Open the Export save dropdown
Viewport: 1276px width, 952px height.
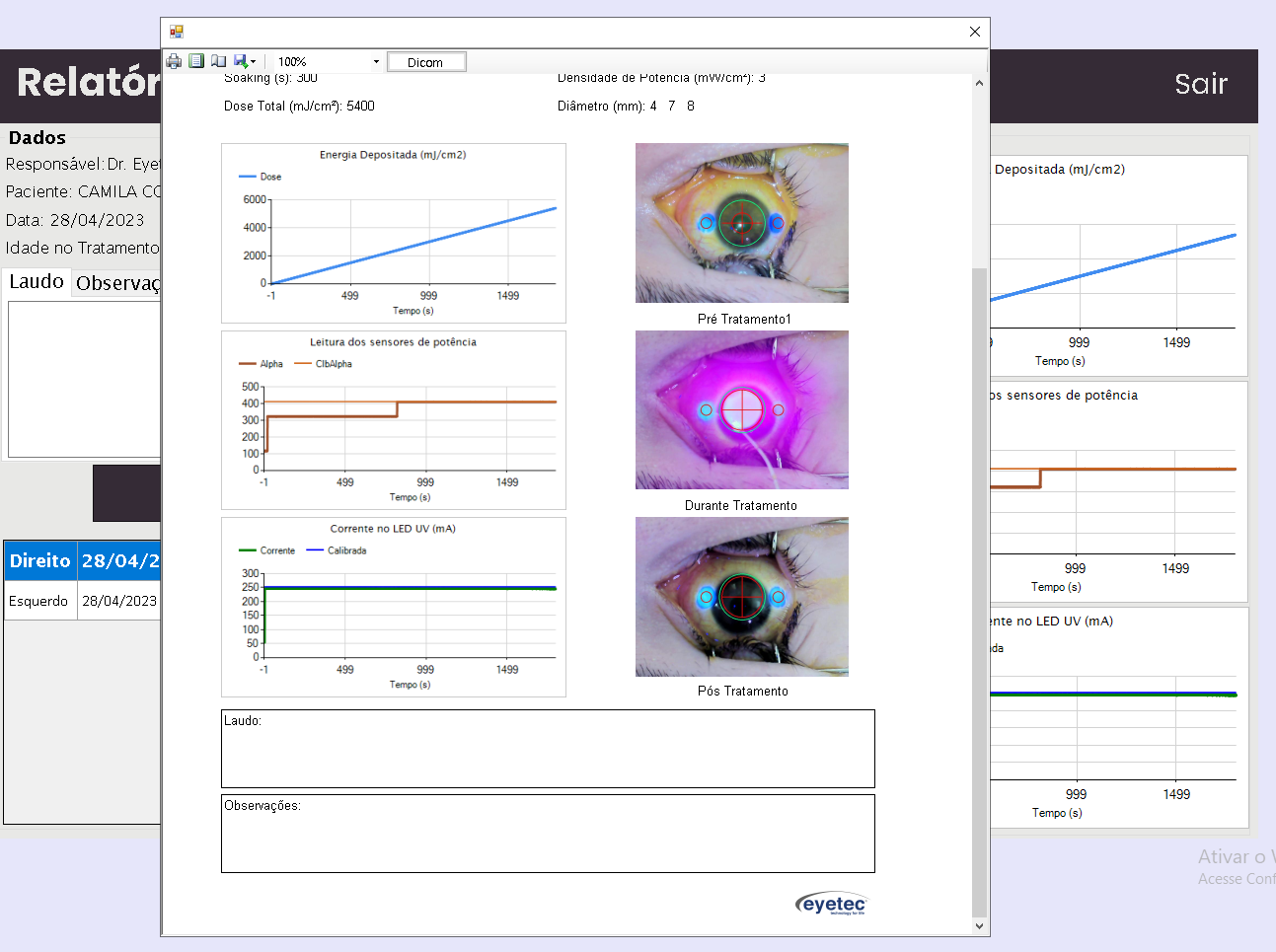(245, 61)
